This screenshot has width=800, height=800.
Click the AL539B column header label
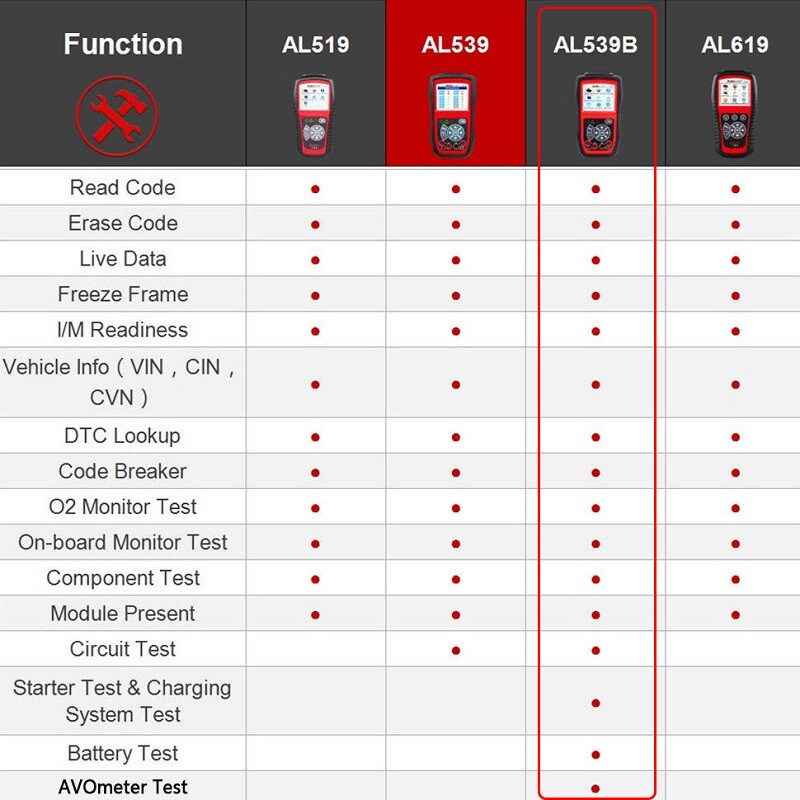coord(595,44)
